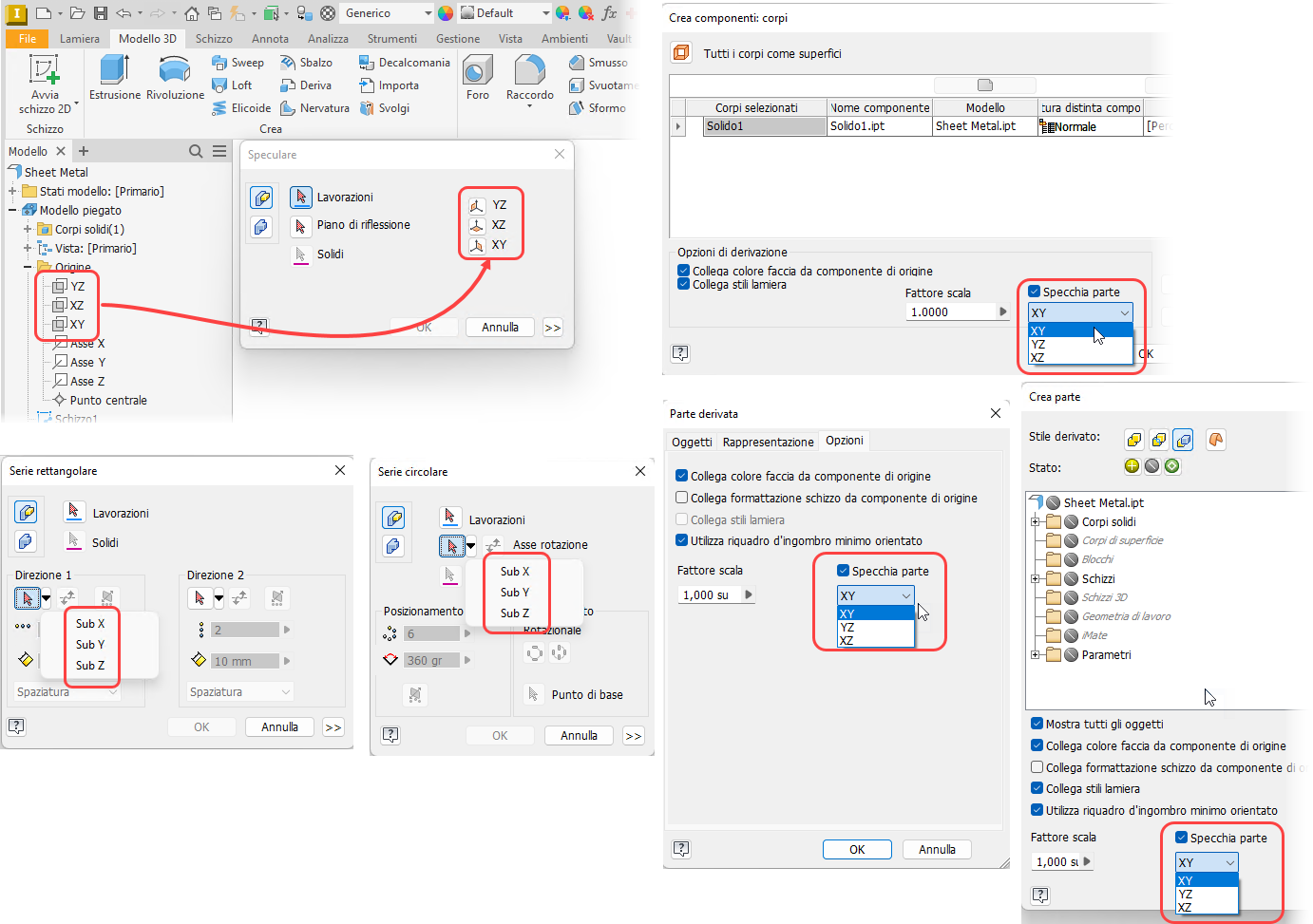Expand Stati modello: [Primario] node
This screenshot has width=1313, height=924.
tap(12, 191)
